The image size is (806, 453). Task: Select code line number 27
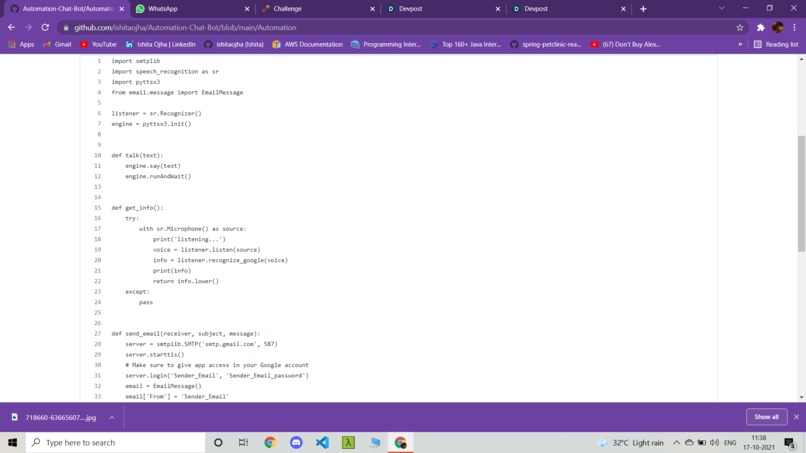[x=98, y=334]
